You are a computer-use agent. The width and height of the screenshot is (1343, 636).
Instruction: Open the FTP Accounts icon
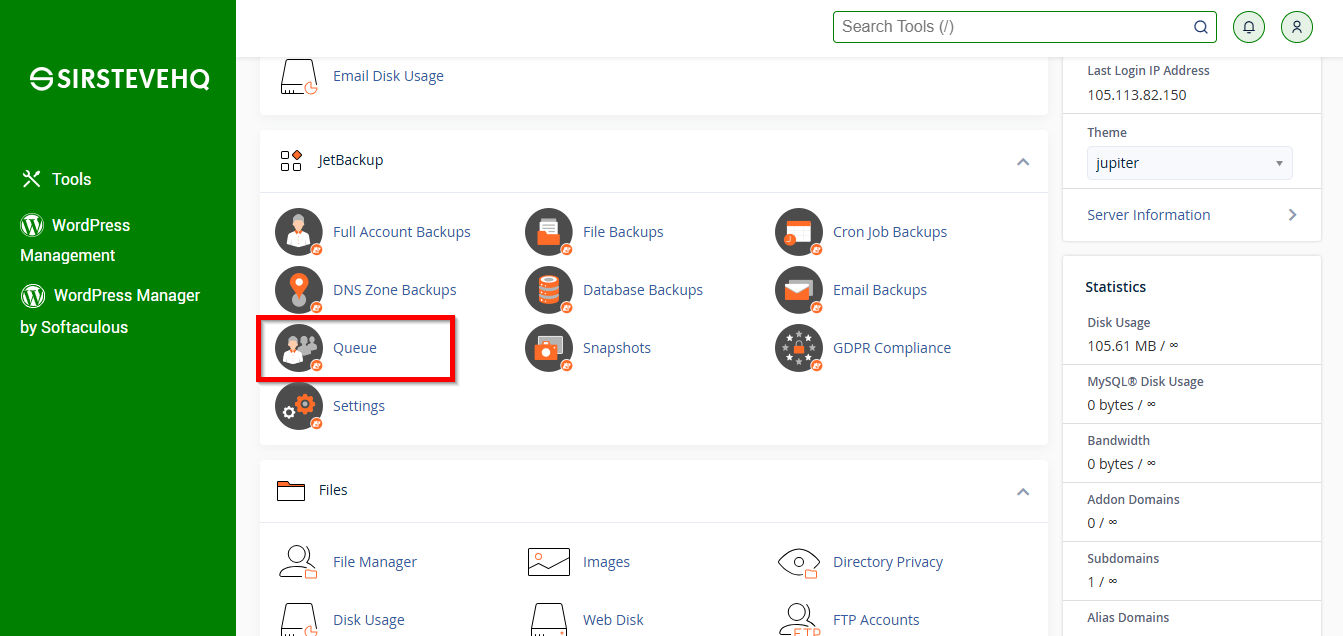[799, 620]
